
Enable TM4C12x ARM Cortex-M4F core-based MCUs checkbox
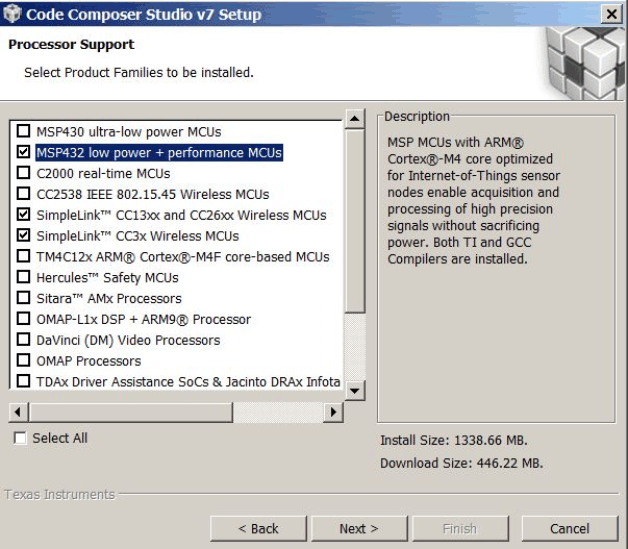pos(23,255)
